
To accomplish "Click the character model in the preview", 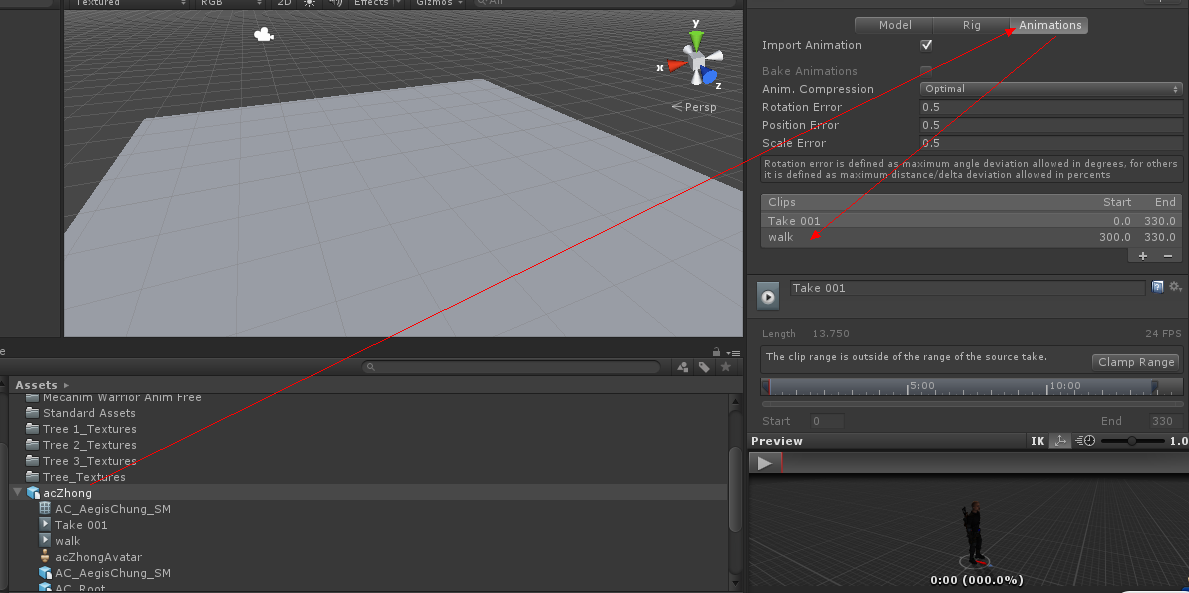I will [x=973, y=533].
